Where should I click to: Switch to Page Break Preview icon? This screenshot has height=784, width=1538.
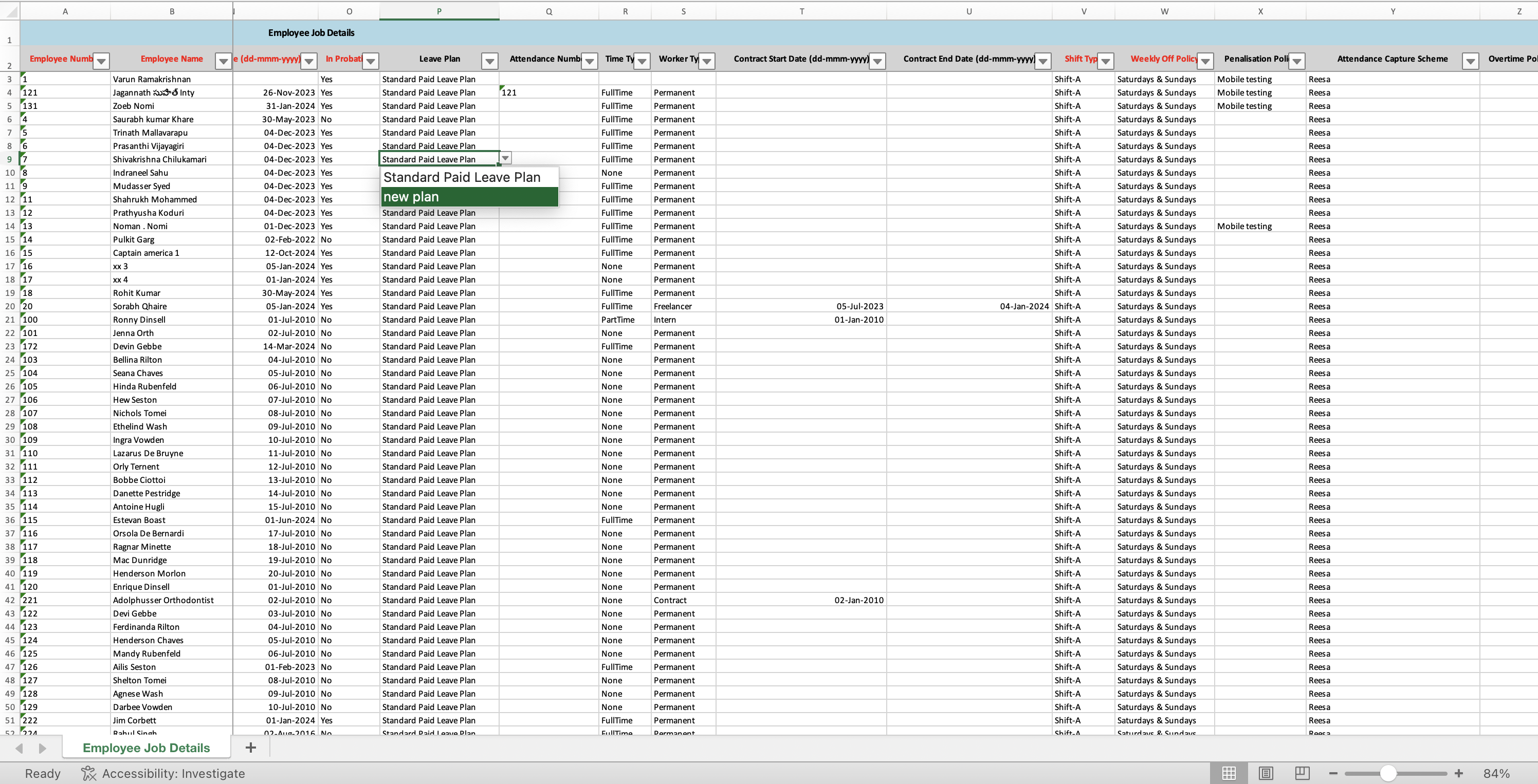pos(1302,773)
